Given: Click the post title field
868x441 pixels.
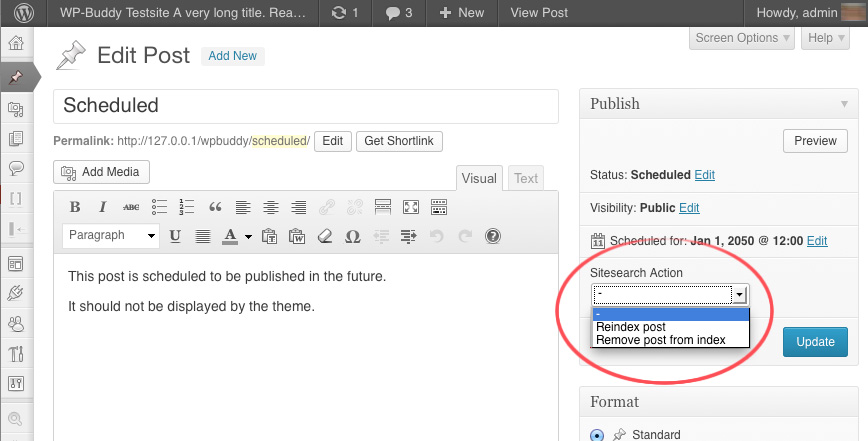Looking at the screenshot, I should pos(305,106).
